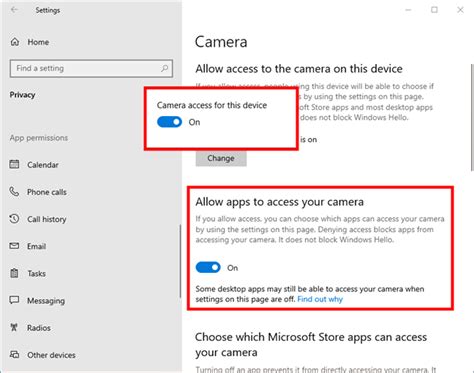Open the Call history permissions page

[x=47, y=219]
